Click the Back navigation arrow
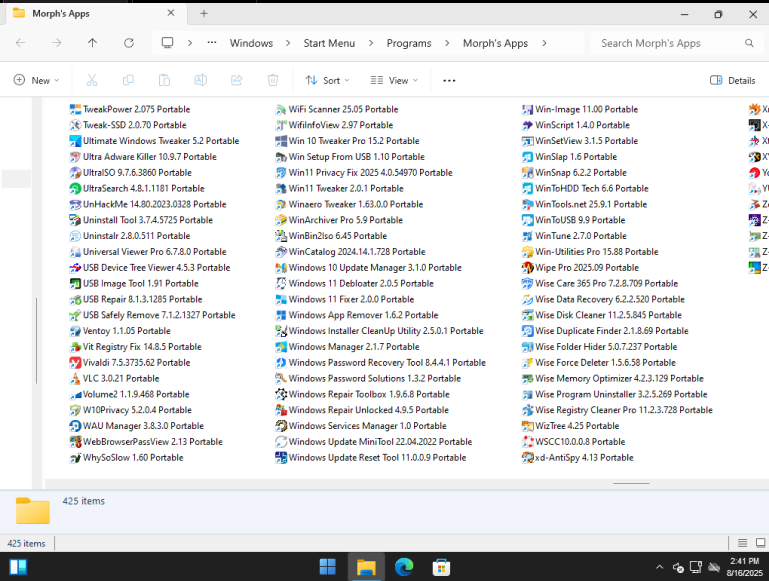This screenshot has height=581, width=769. [x=21, y=43]
